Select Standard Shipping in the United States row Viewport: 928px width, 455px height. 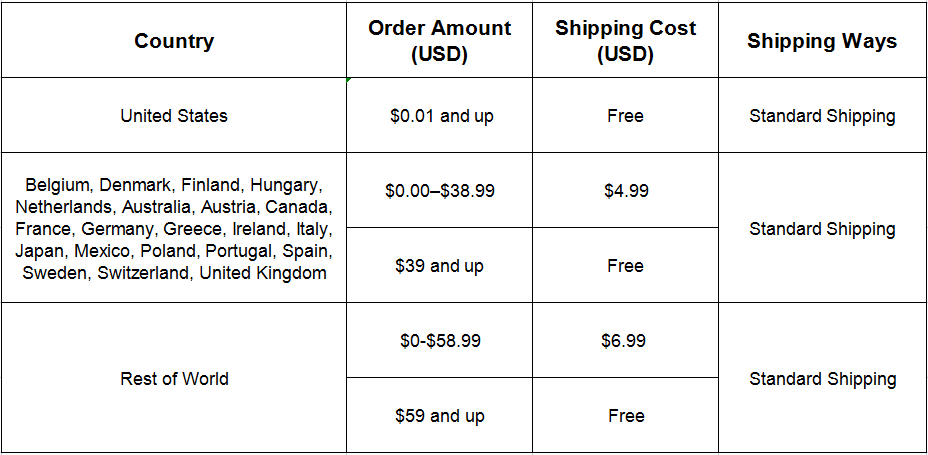[822, 116]
